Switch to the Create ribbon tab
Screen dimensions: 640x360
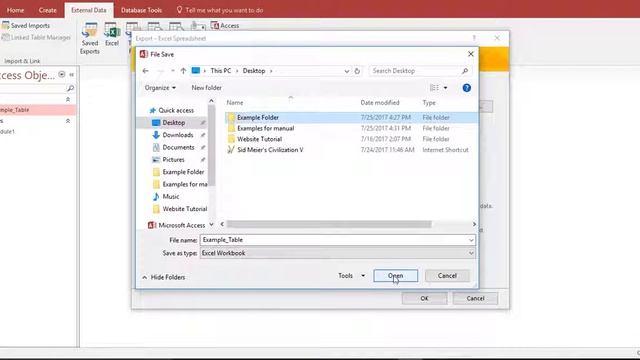pos(47,10)
